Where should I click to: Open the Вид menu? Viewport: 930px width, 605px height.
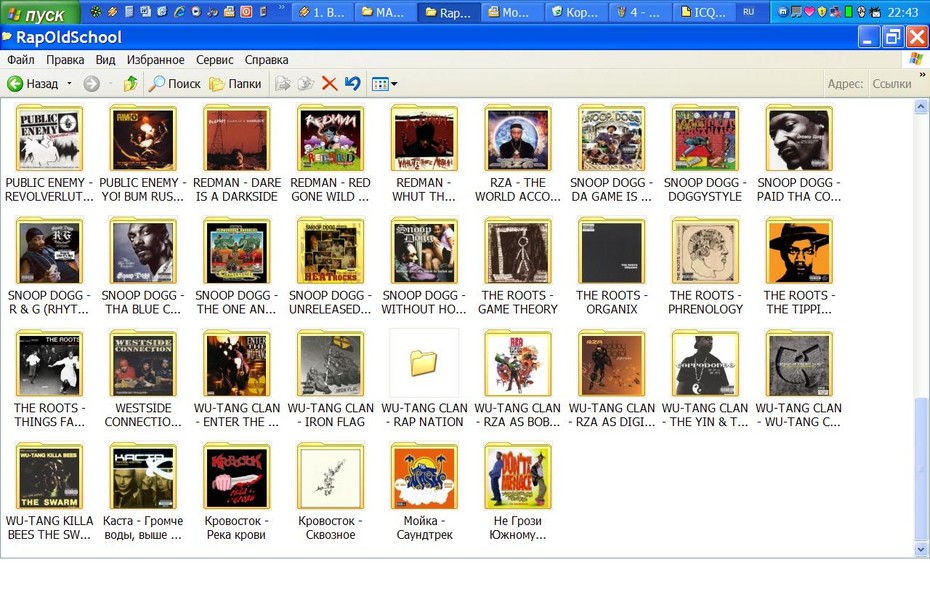(x=105, y=59)
